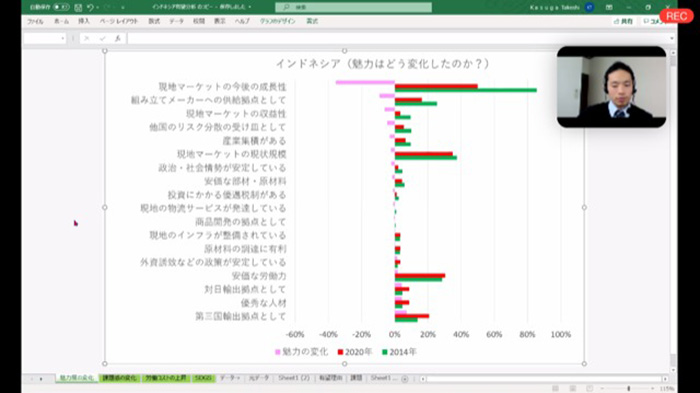Click the formula bar Cancel X icon

87,38
